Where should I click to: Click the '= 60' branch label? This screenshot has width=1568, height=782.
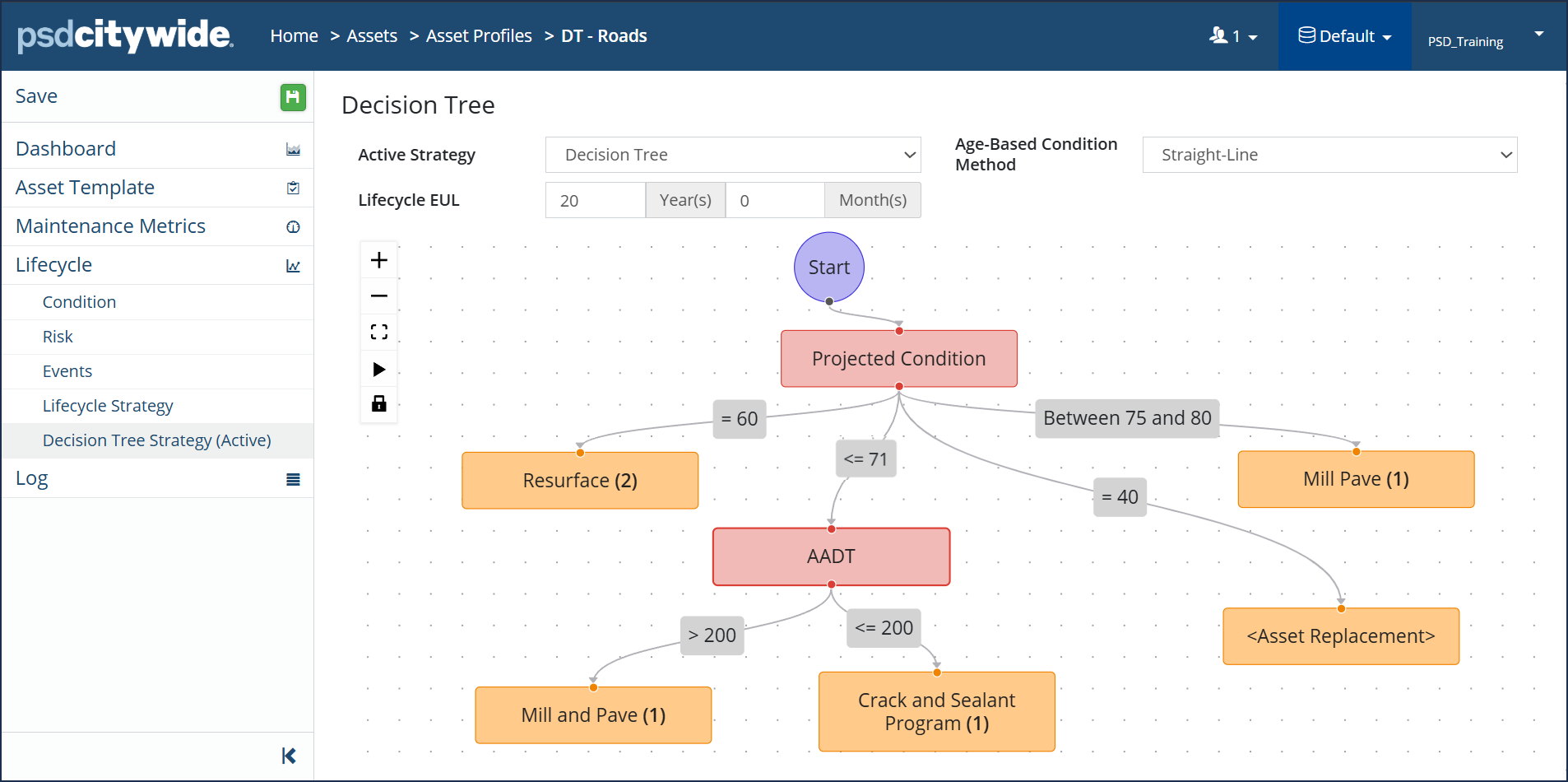pyautogui.click(x=740, y=419)
